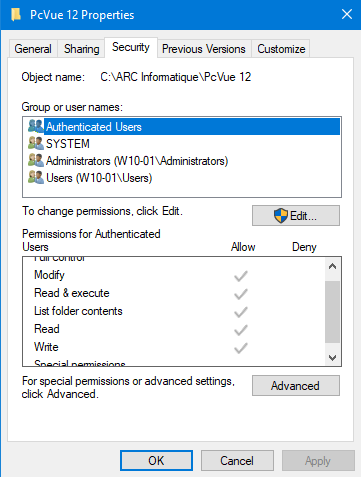The width and height of the screenshot is (361, 477).
Task: Click the Write allow checkmark
Action: (x=241, y=348)
